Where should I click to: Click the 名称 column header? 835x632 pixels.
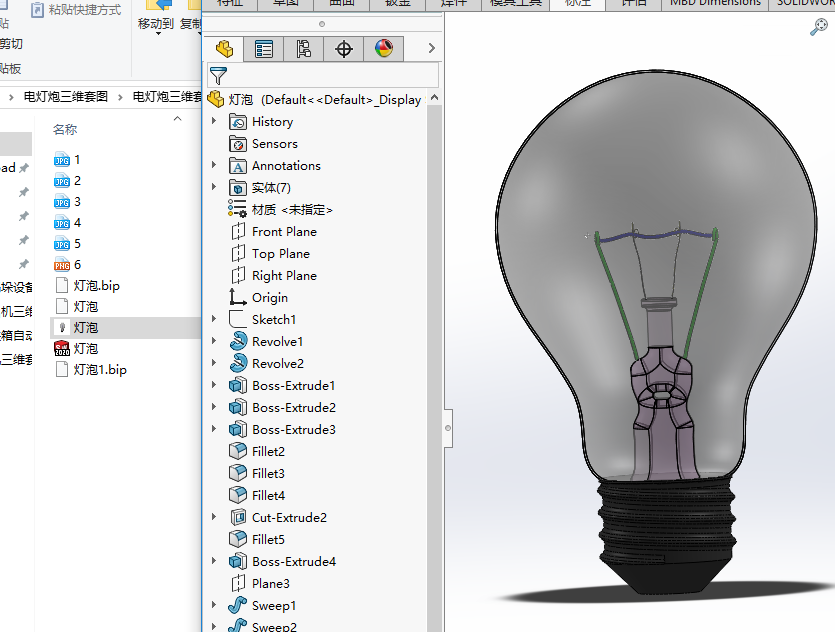pos(65,129)
